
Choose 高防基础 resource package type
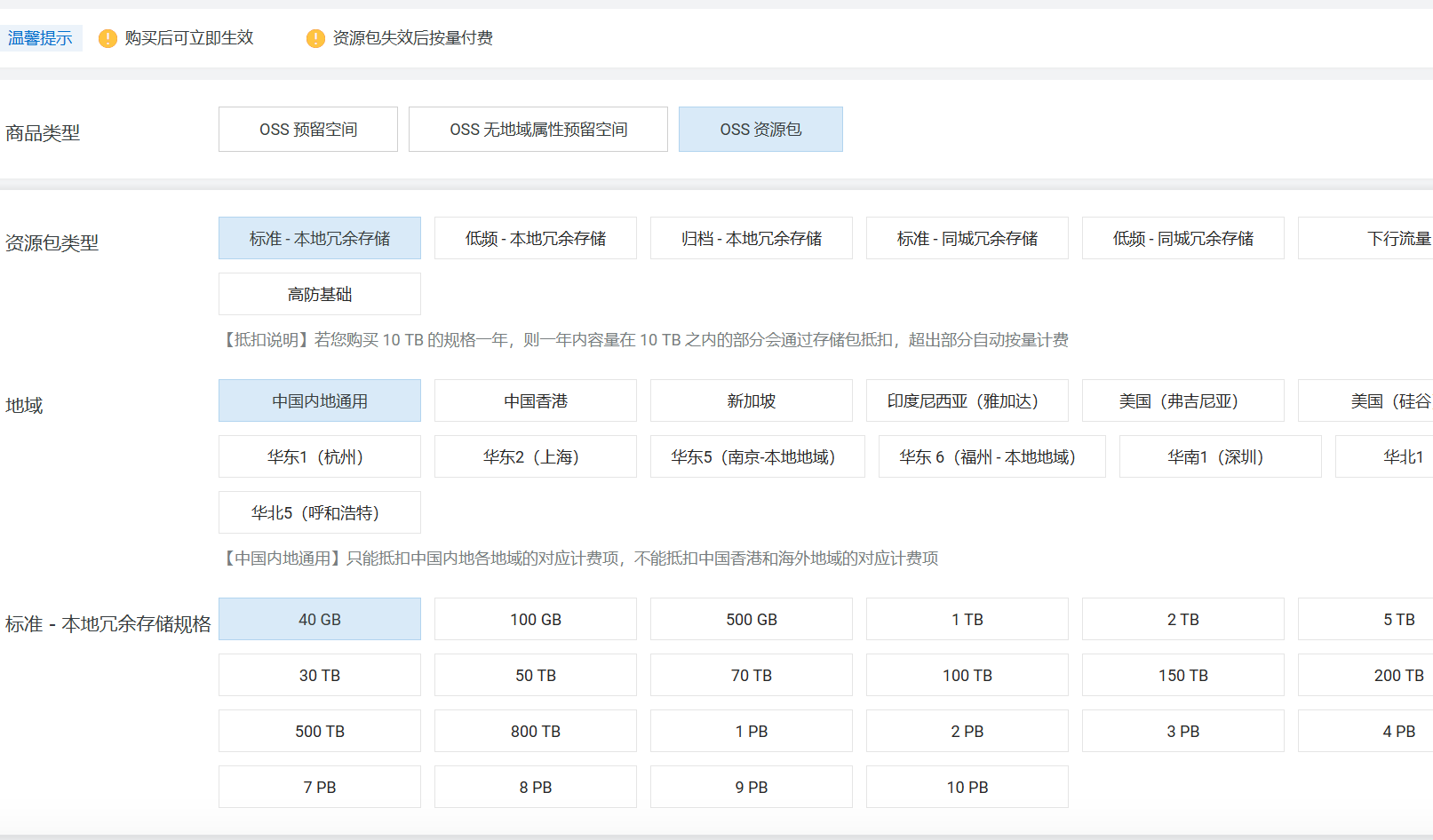click(x=320, y=294)
